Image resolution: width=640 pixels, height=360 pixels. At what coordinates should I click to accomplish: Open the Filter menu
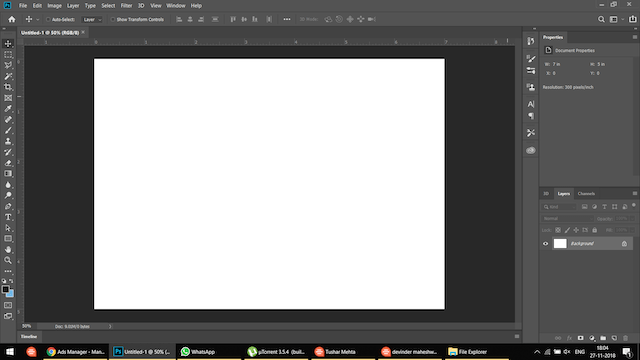point(126,6)
